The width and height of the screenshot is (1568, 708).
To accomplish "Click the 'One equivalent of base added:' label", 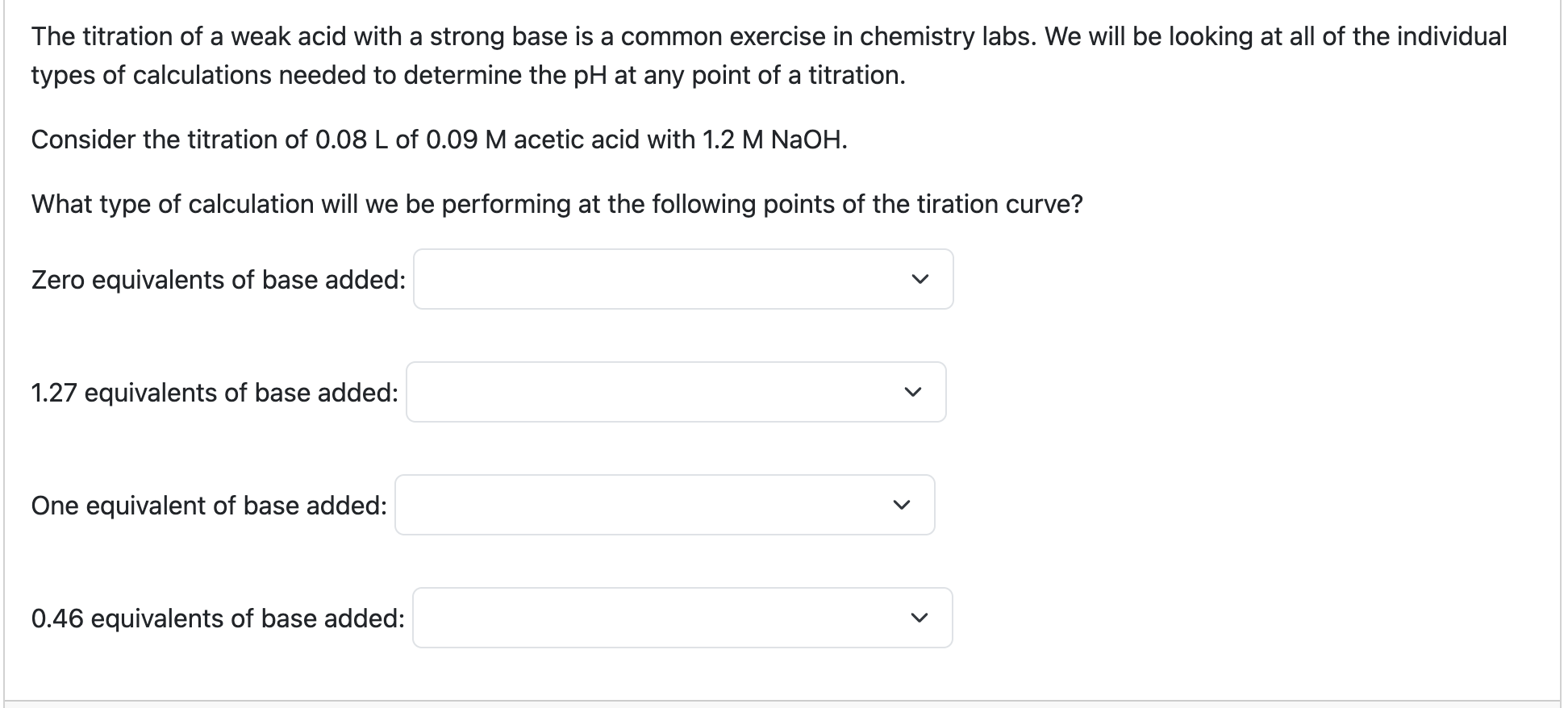I will pyautogui.click(x=208, y=506).
